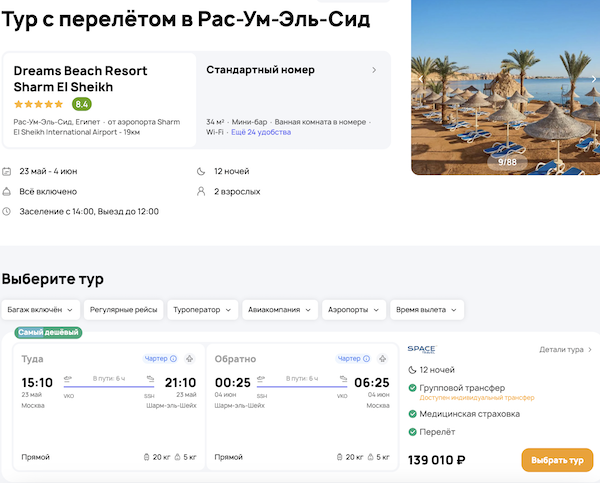Toggle the Регулярные рейсы filter chip
The width and height of the screenshot is (600, 483).
[x=124, y=310]
